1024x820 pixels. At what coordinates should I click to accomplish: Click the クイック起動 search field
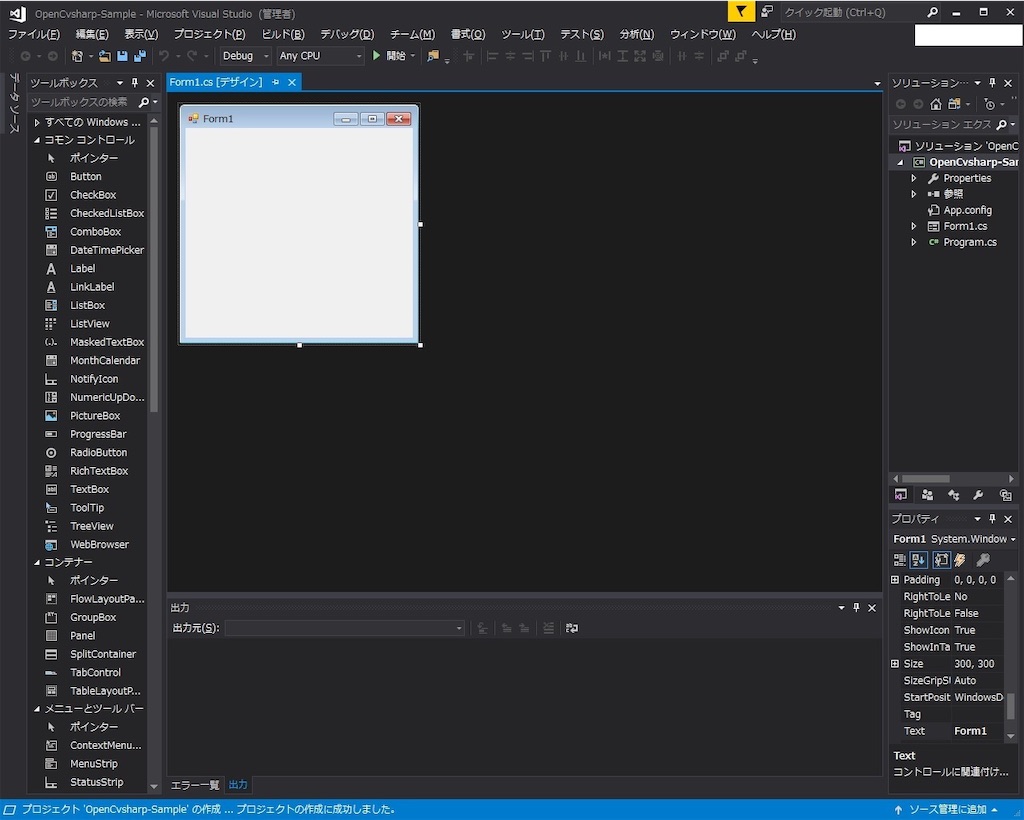(x=853, y=12)
